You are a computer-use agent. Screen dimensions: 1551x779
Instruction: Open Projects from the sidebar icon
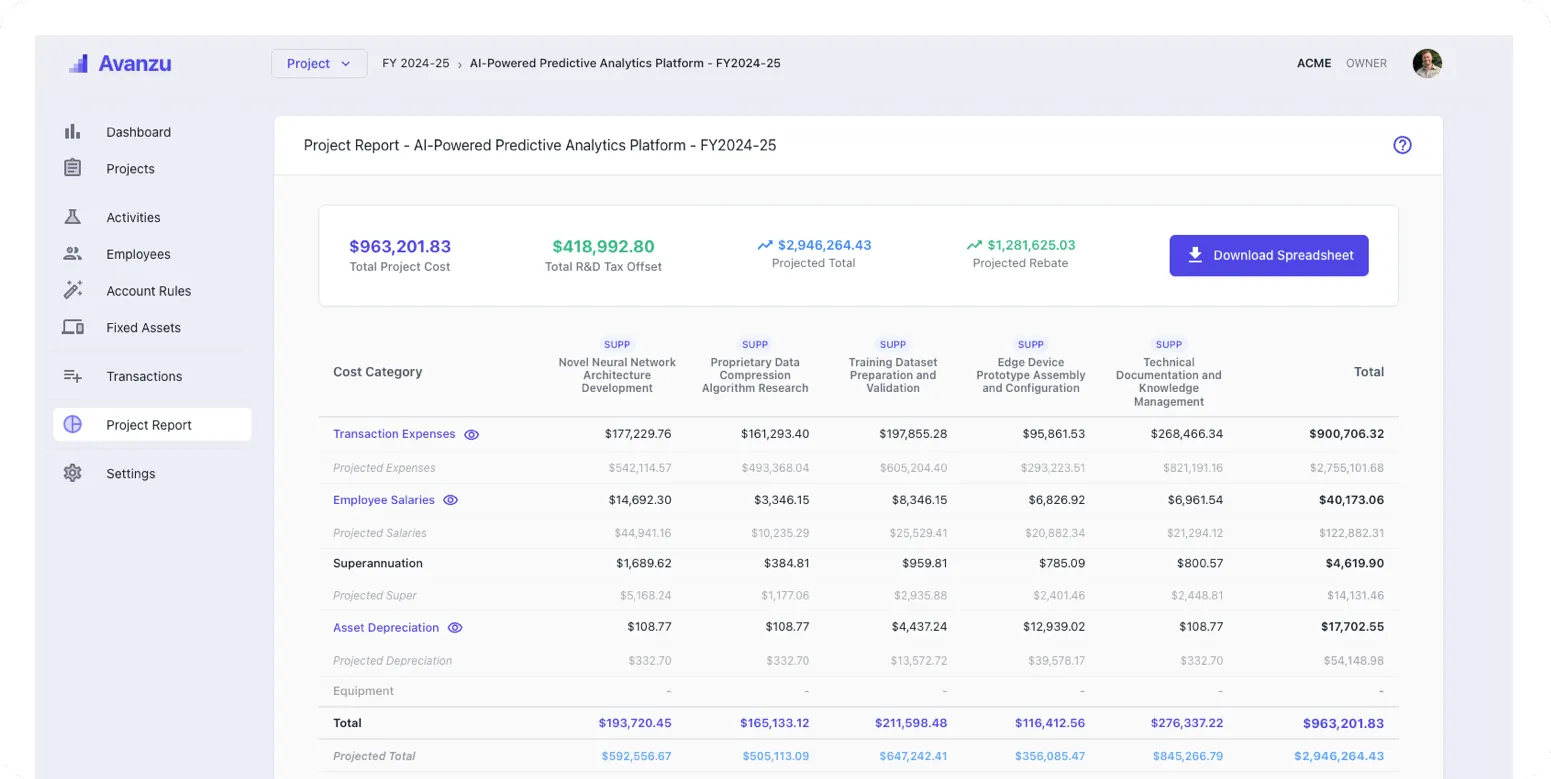coord(72,168)
